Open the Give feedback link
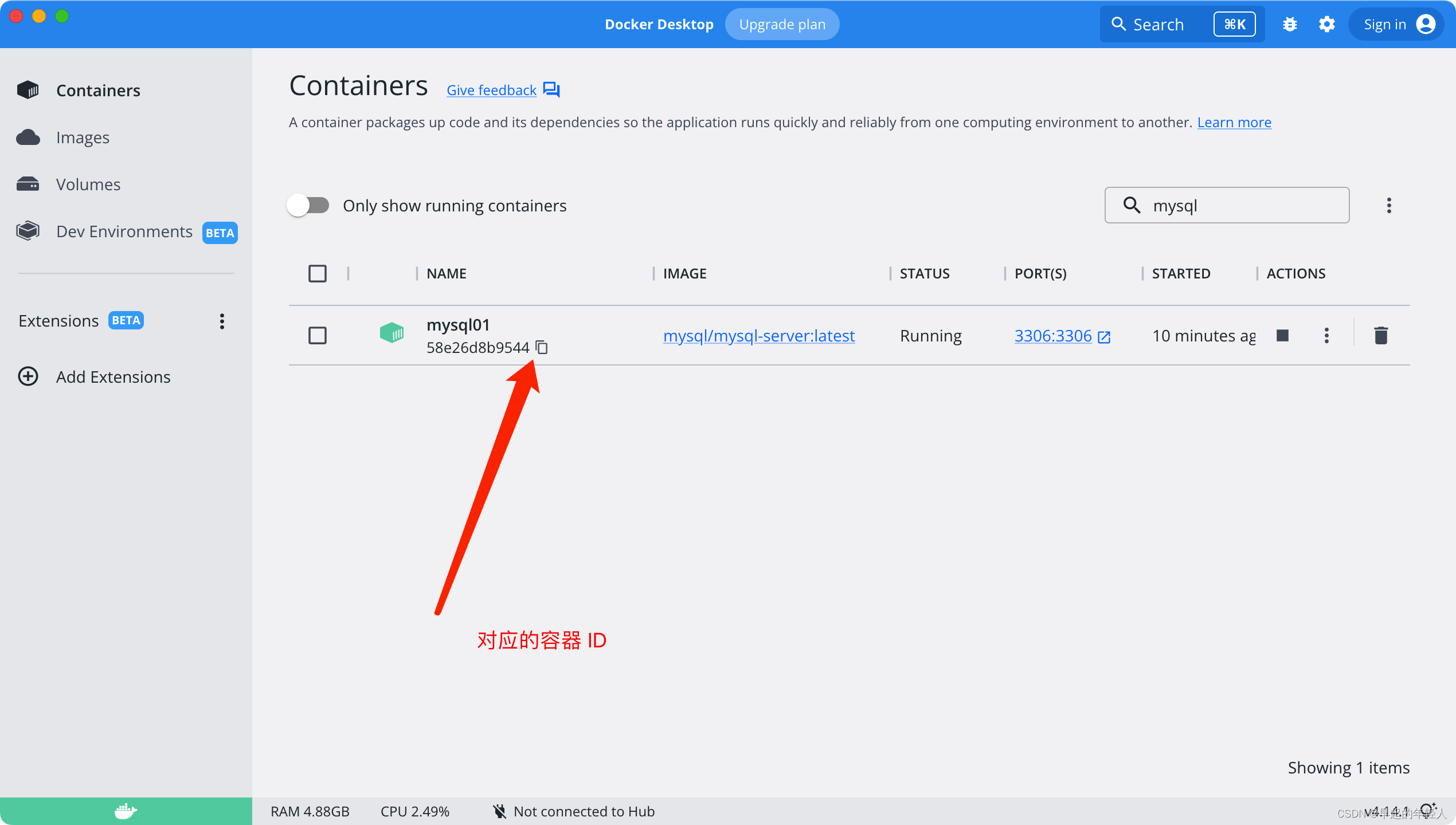The image size is (1456, 825). (491, 90)
